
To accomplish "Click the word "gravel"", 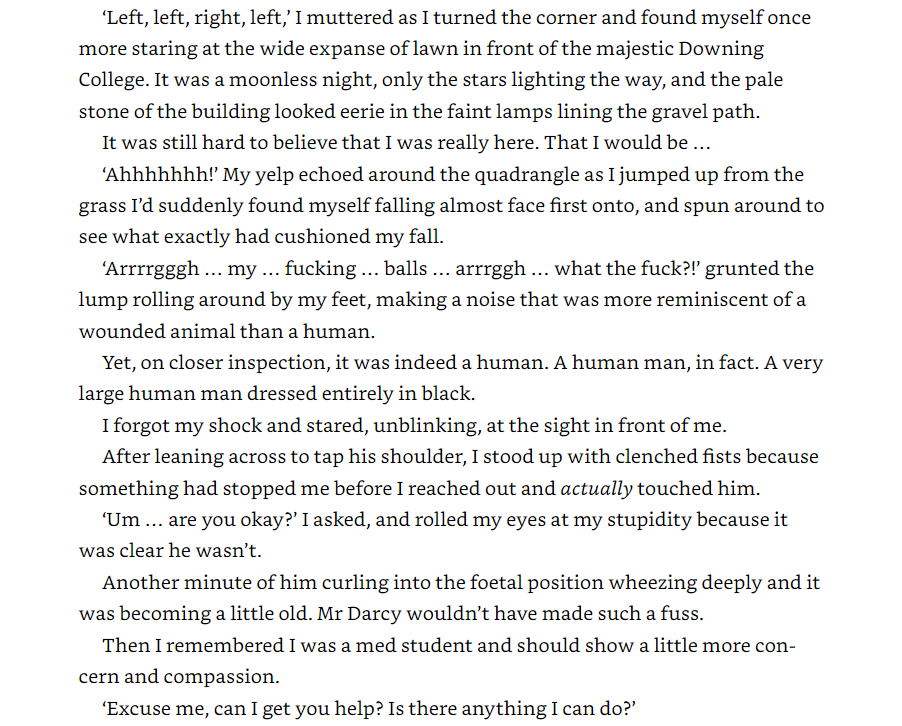I will click(x=703, y=112).
